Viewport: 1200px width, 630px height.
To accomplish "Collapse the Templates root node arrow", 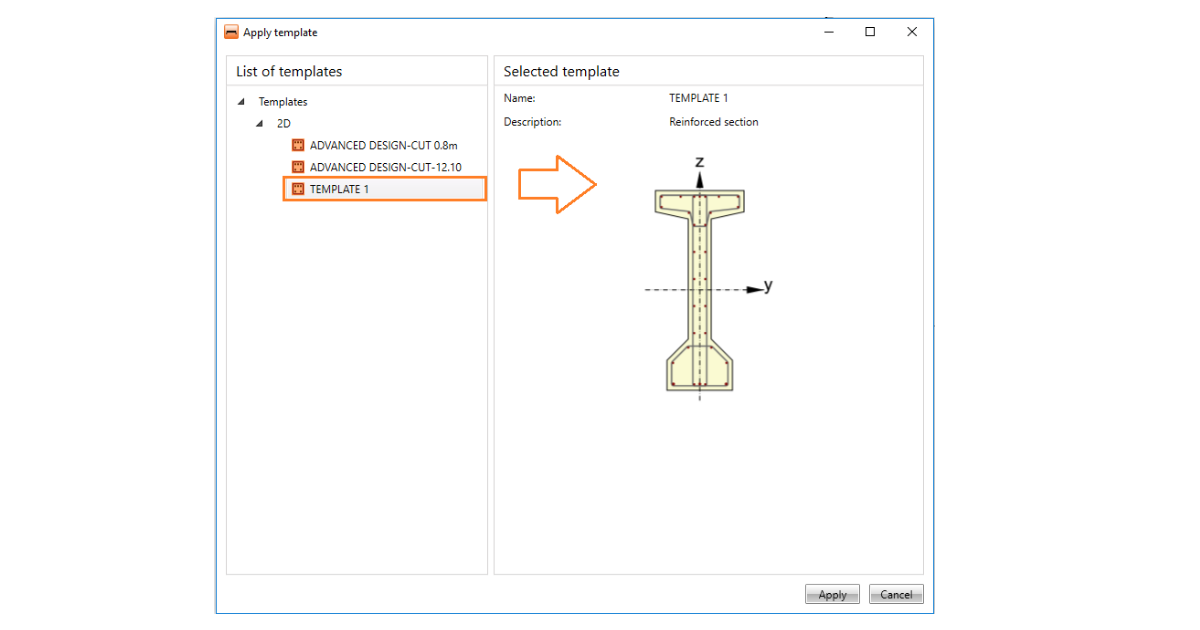I will [x=240, y=102].
